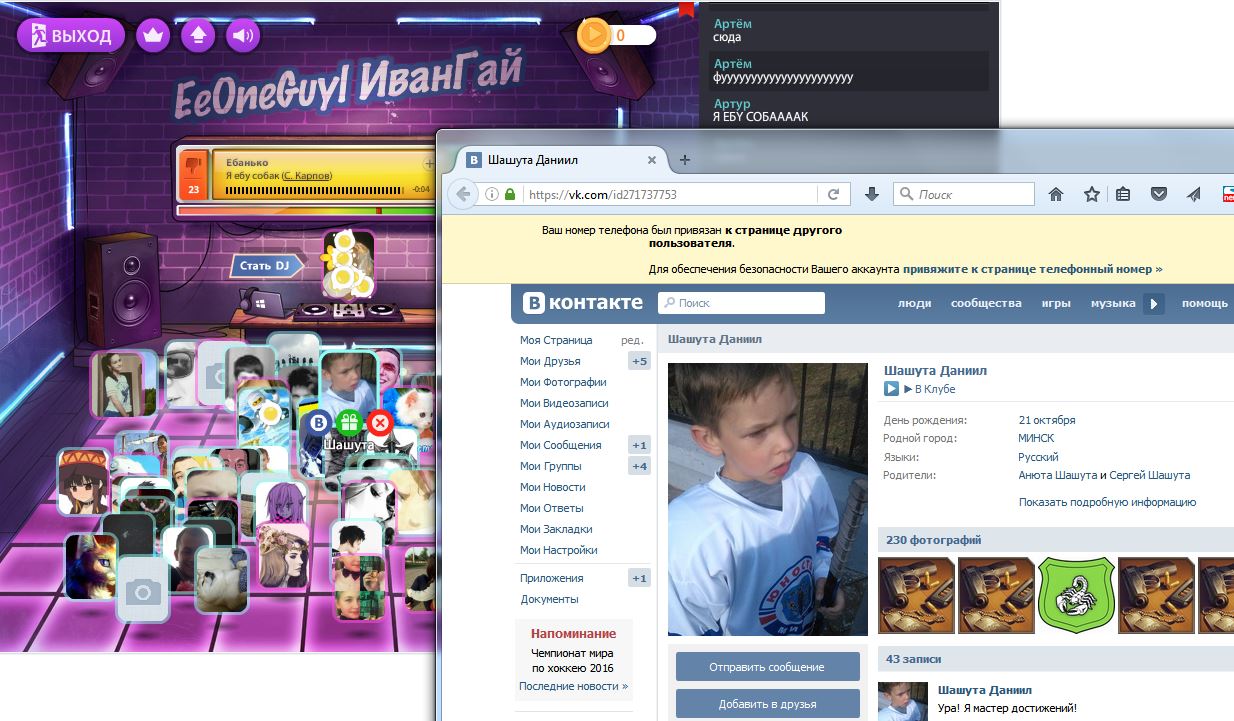
Task: Close the Шашута Даниил browser tab
Action: click(652, 160)
